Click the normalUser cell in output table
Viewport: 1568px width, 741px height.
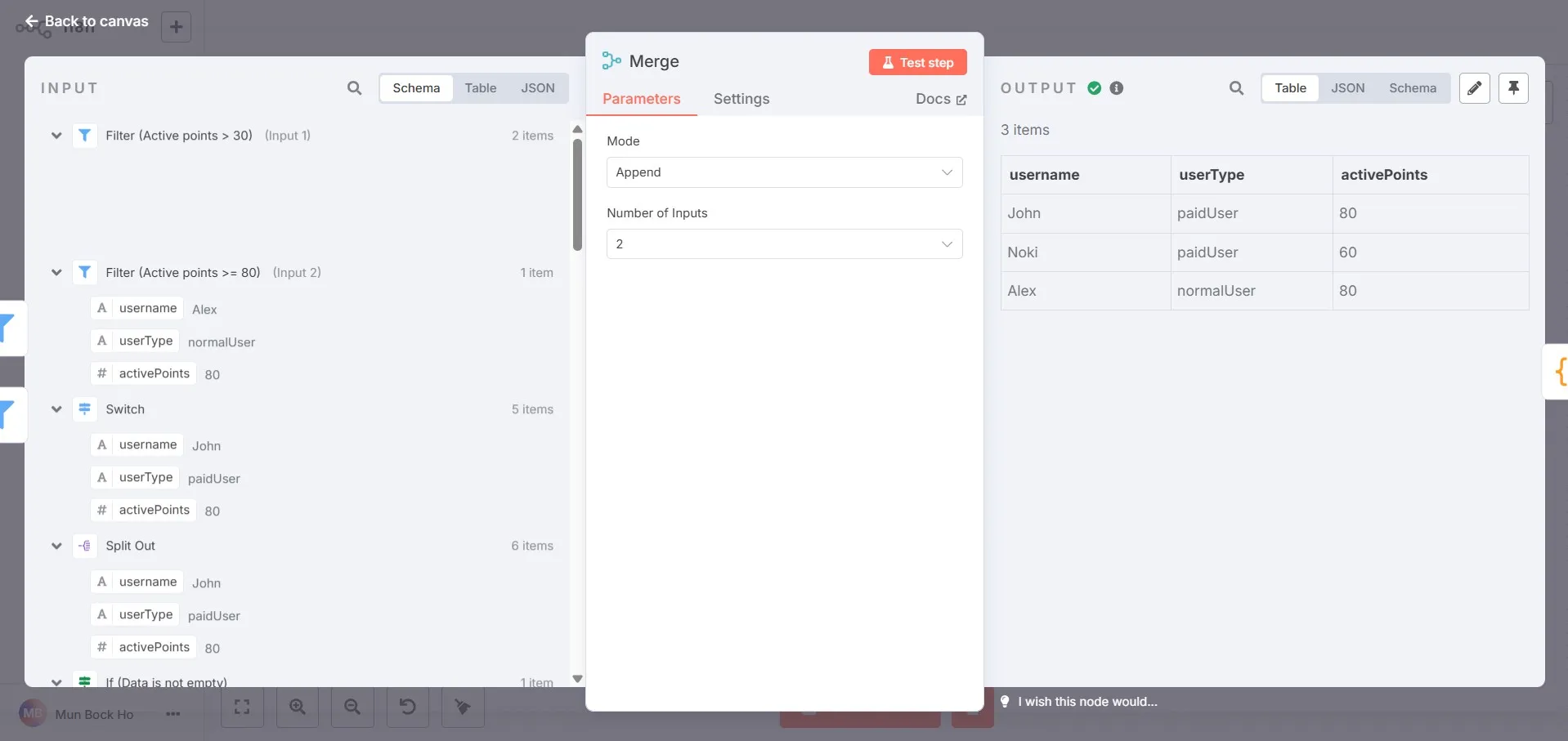[x=1251, y=291]
